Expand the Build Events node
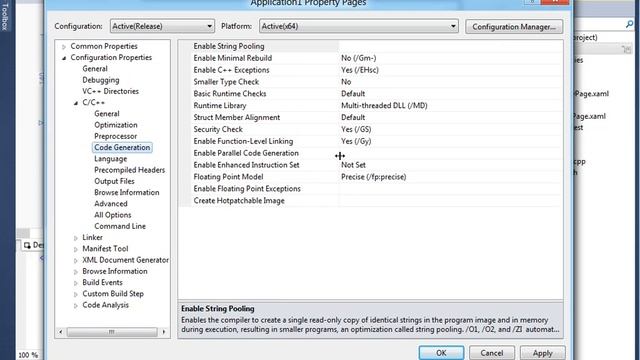This screenshot has width=640, height=360. [76, 282]
